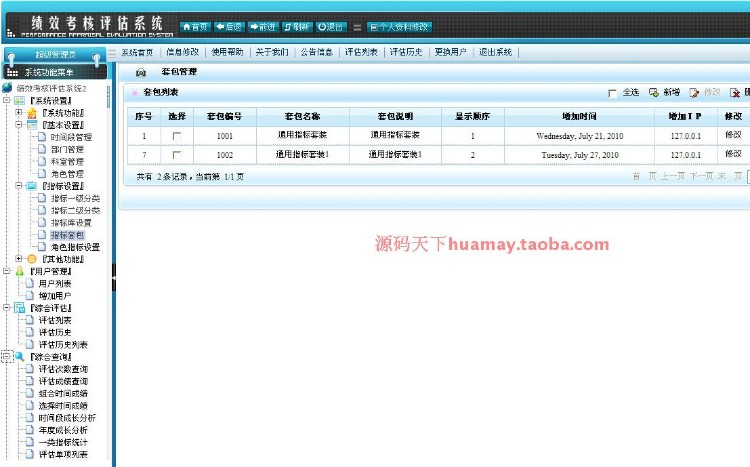Click the 『系统设置』 folder icon
Viewport: 750px width, 467px height.
tap(19, 100)
